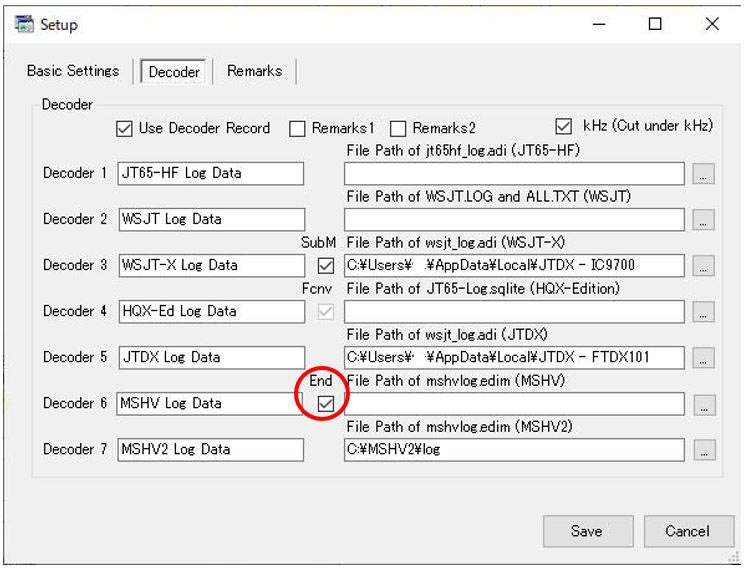Browse for MSHV edim file path

point(704,404)
